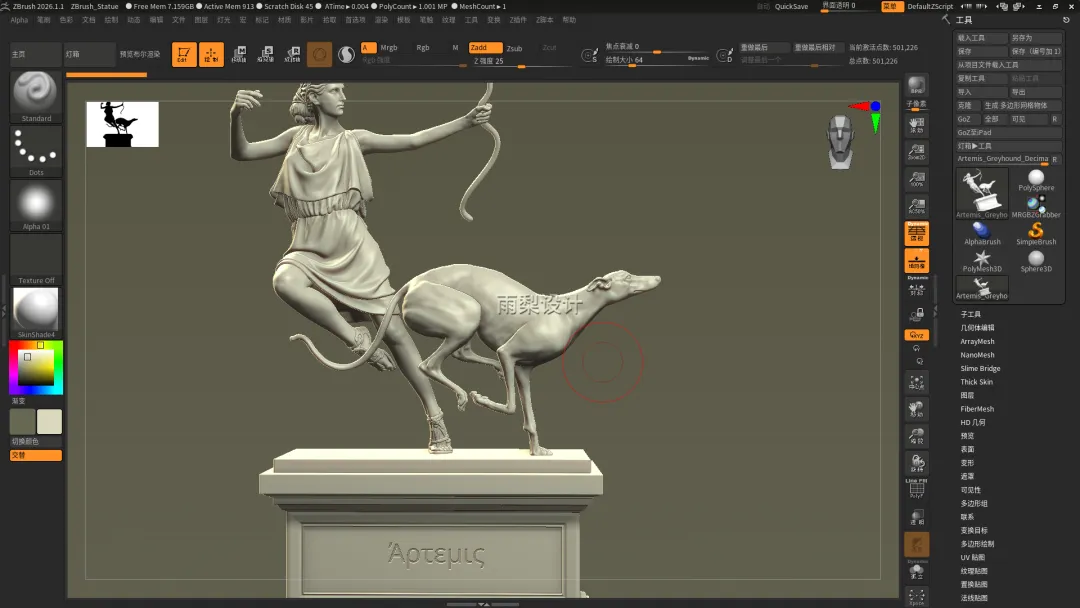Screen dimensions: 1080x608
Task: Select the PolySphere tool
Action: [1036, 180]
